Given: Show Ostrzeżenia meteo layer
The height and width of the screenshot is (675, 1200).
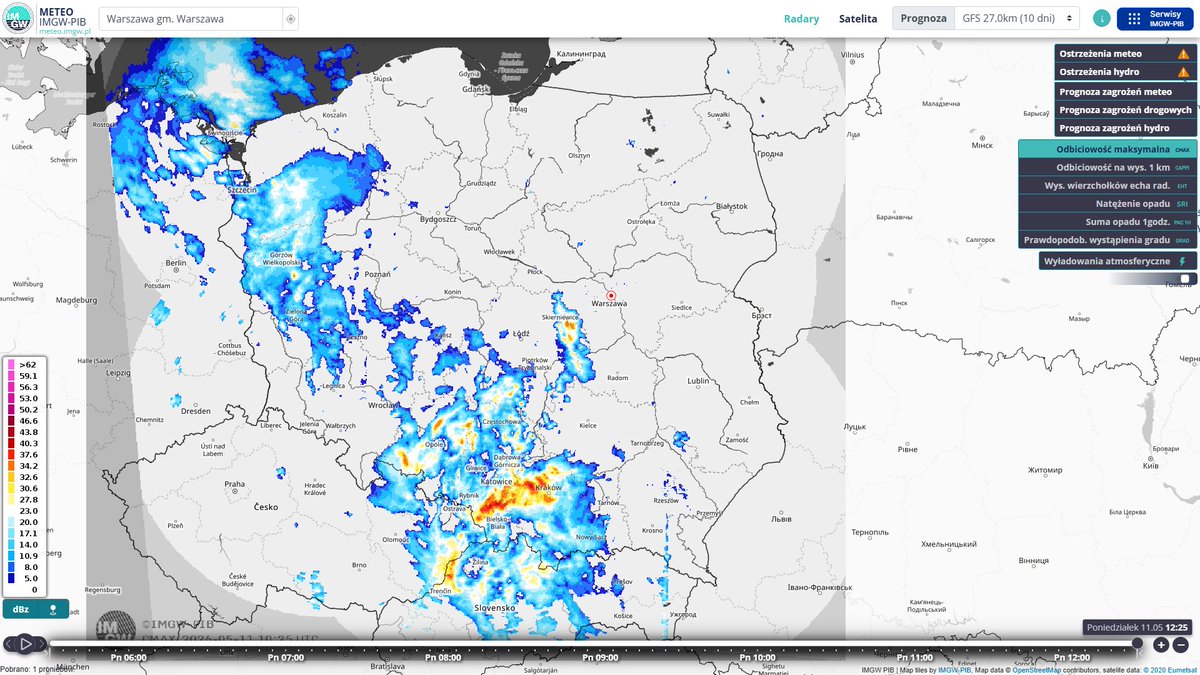Looking at the screenshot, I should coord(1124,54).
